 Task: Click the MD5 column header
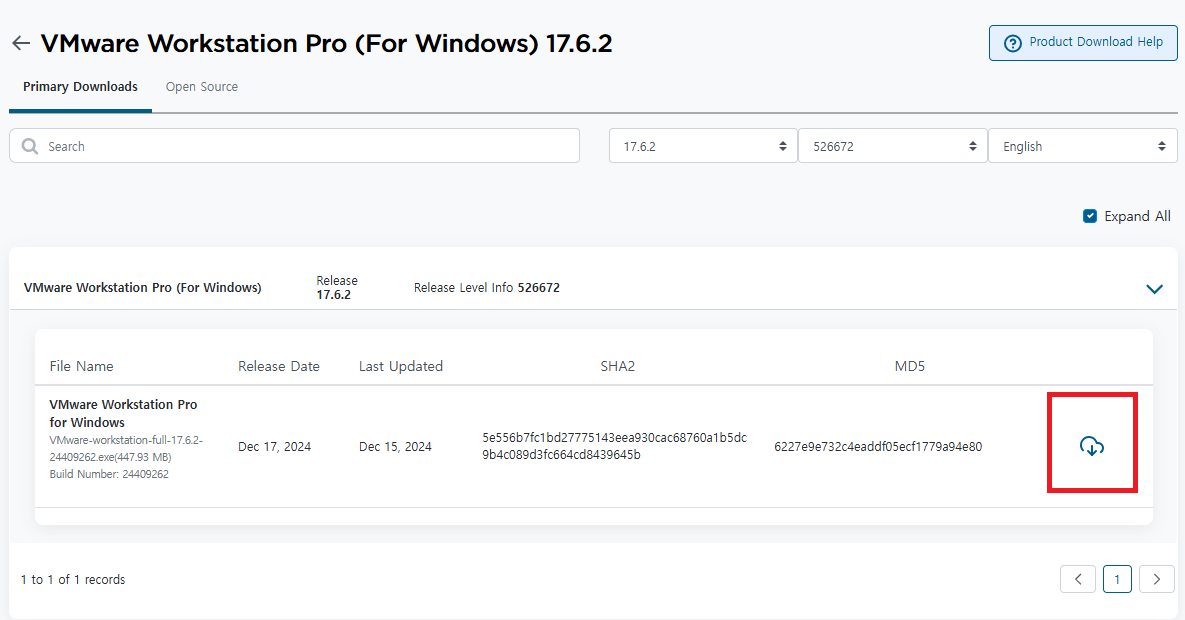point(909,366)
